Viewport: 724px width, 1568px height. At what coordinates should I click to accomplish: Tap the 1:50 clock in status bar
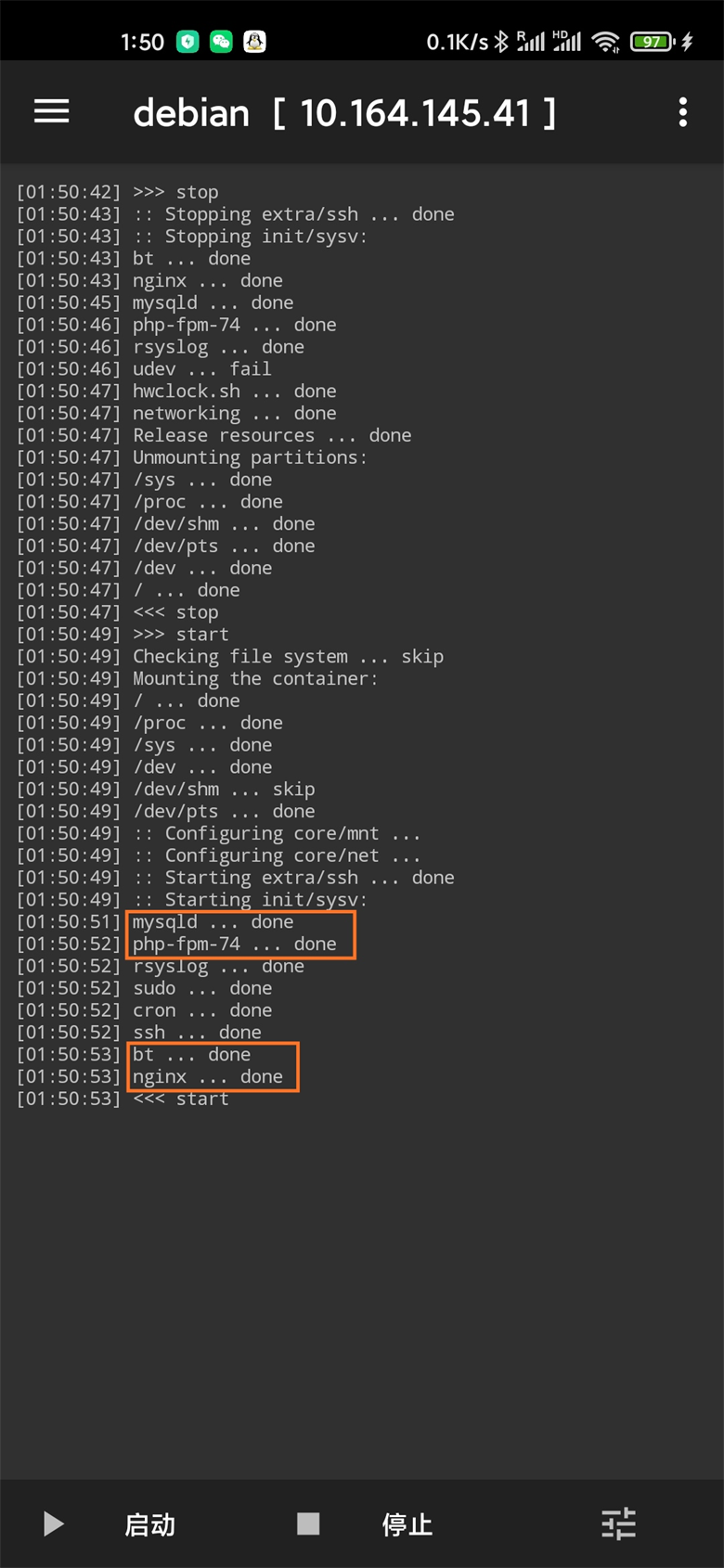coord(142,42)
